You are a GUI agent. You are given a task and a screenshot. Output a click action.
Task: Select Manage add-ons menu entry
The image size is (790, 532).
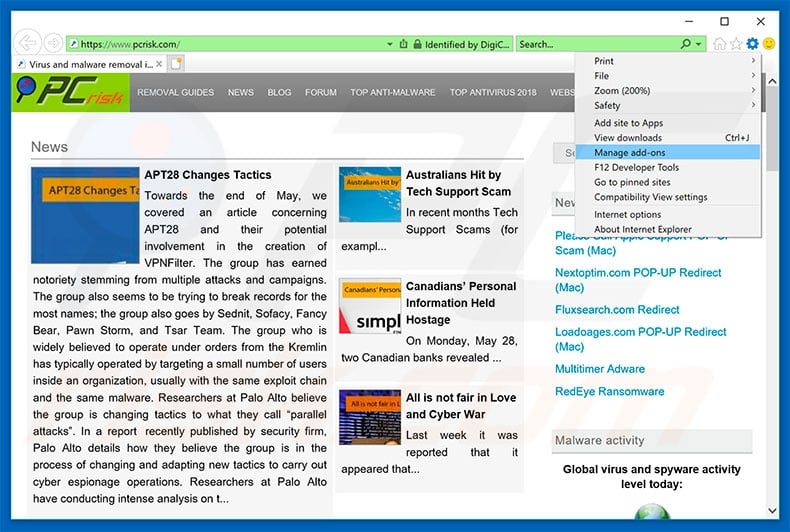668,152
